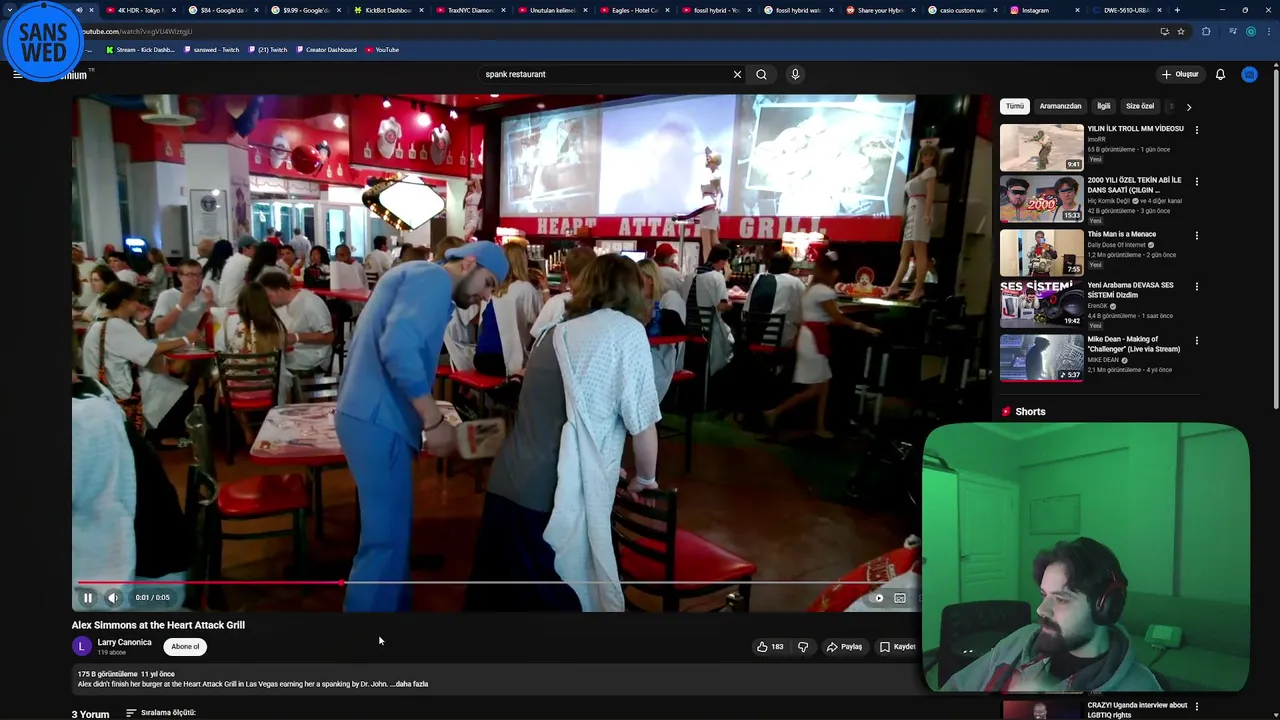Image resolution: width=1280 pixels, height=720 pixels.
Task: Save the video using the Kaydet button
Action: [898, 647]
